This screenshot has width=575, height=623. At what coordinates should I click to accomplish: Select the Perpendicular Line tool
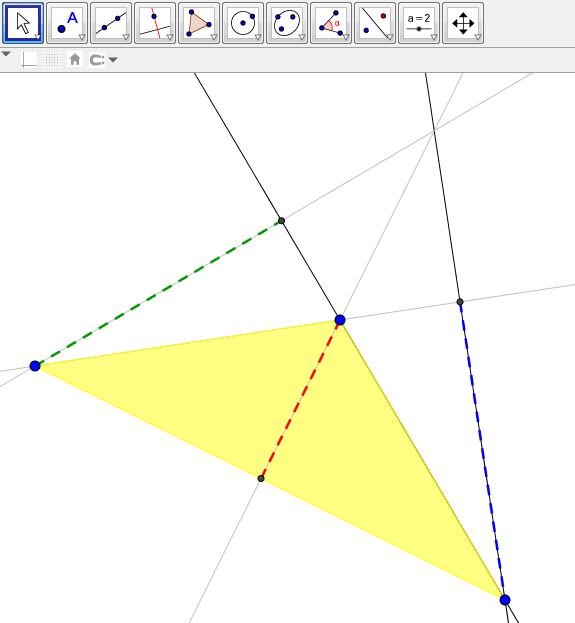click(155, 23)
